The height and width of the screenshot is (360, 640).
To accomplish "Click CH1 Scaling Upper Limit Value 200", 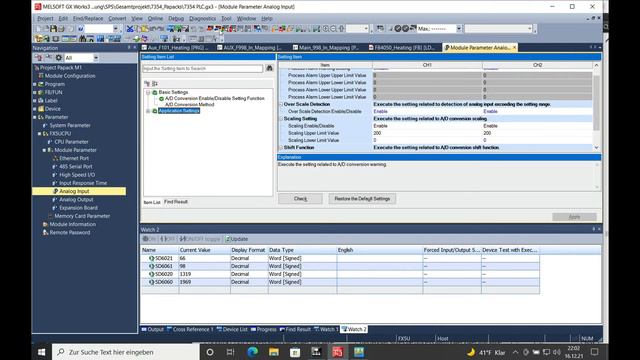I will click(427, 133).
